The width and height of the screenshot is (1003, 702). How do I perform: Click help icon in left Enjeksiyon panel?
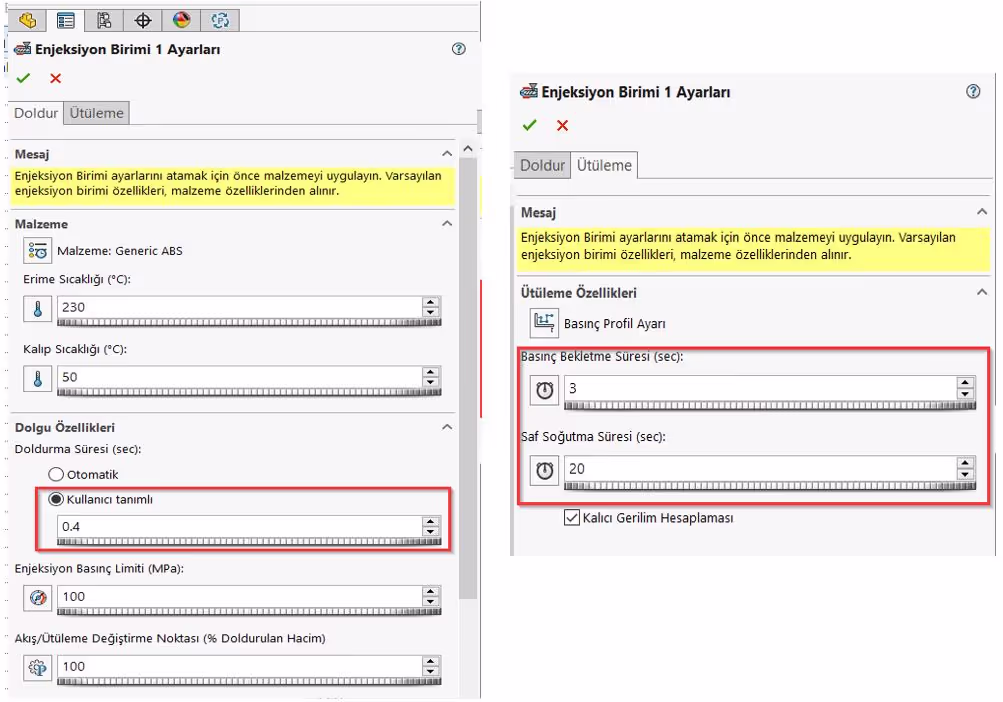[459, 49]
